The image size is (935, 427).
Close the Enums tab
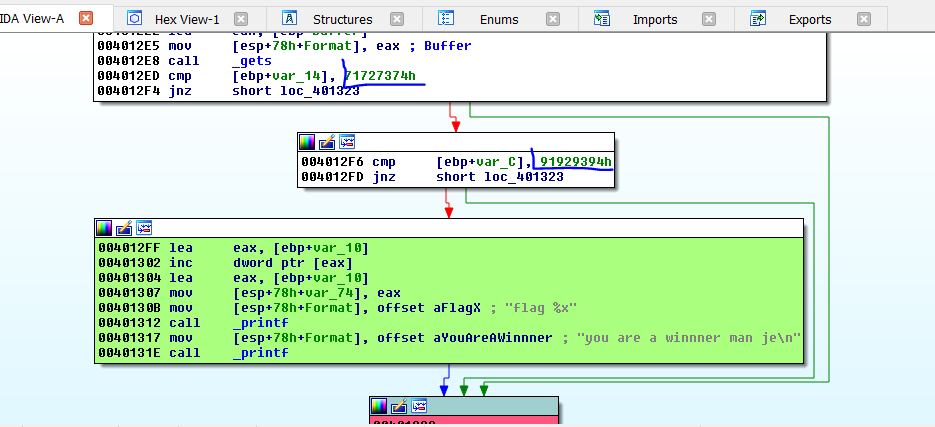tap(552, 19)
